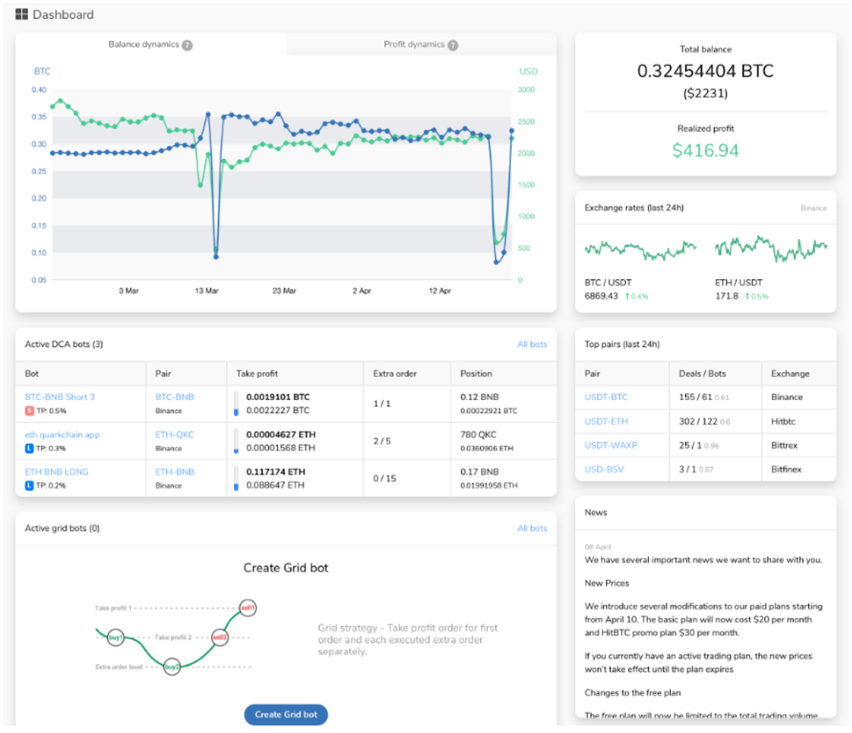Open the USDT-ETH top pair

(606, 421)
